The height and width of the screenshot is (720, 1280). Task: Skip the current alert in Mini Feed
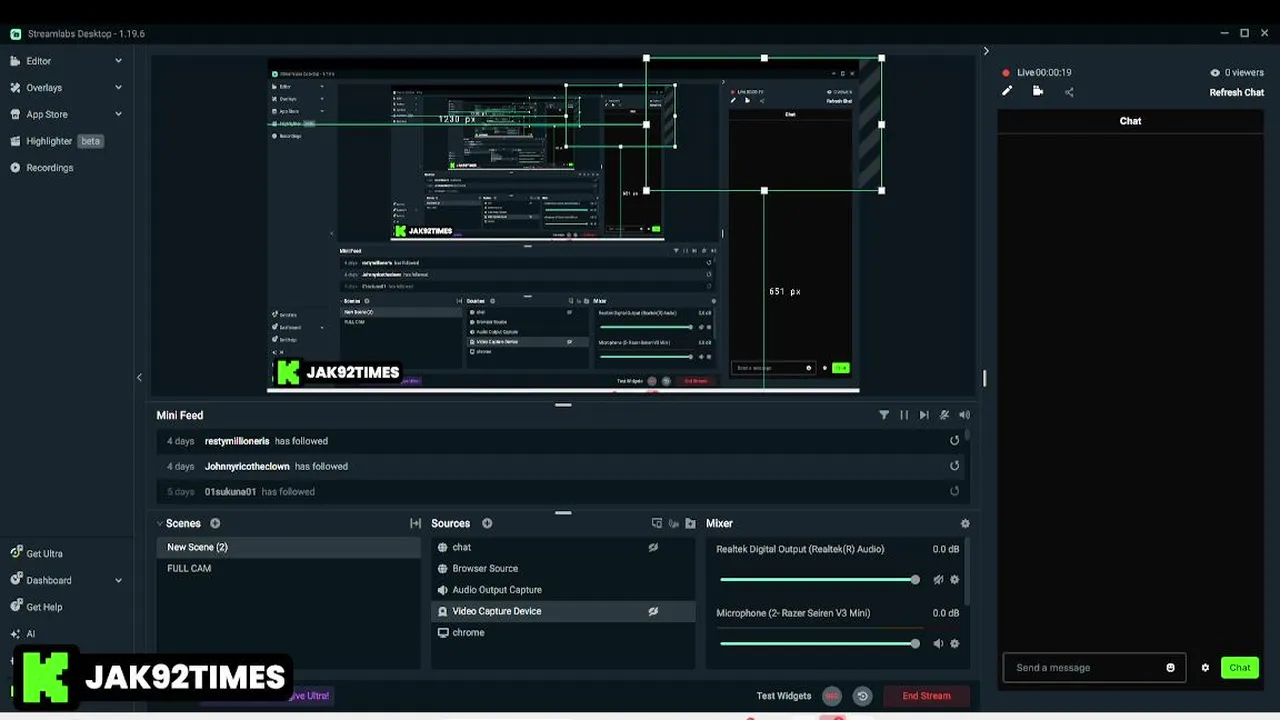924,415
